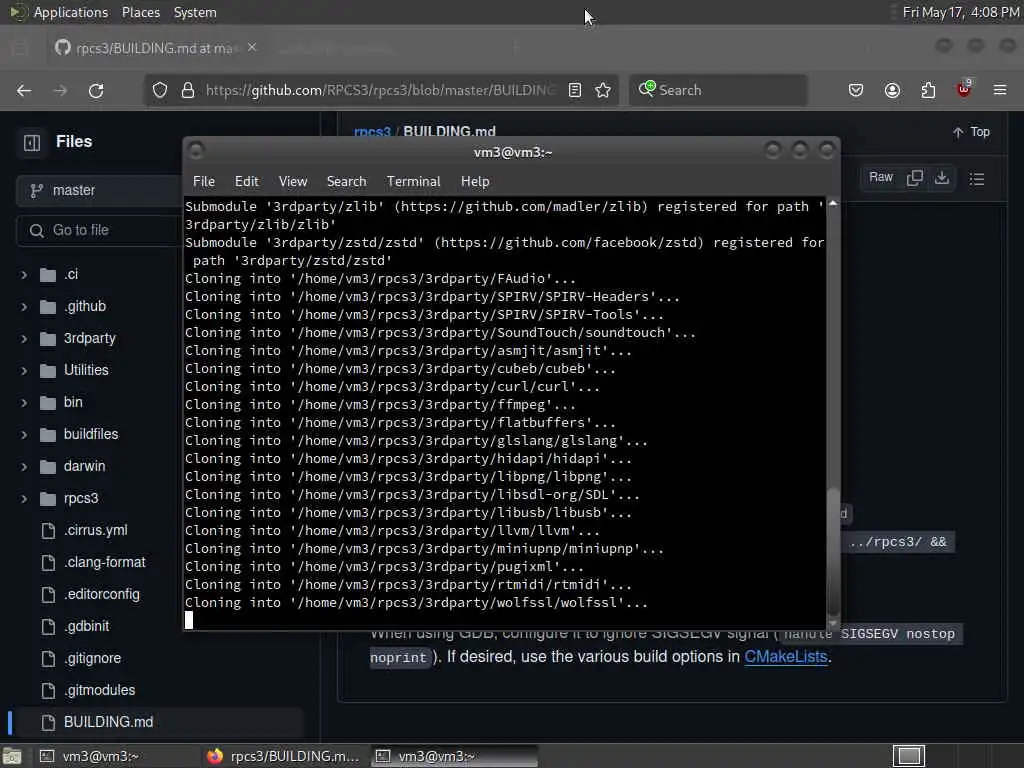
Task: Click workspace switcher in bottom panel
Action: point(909,756)
